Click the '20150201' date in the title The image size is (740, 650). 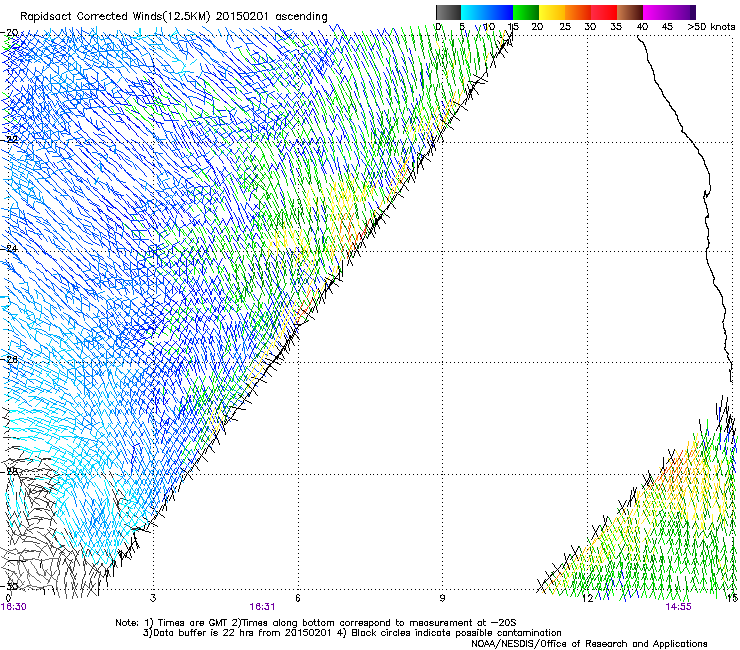pos(242,16)
